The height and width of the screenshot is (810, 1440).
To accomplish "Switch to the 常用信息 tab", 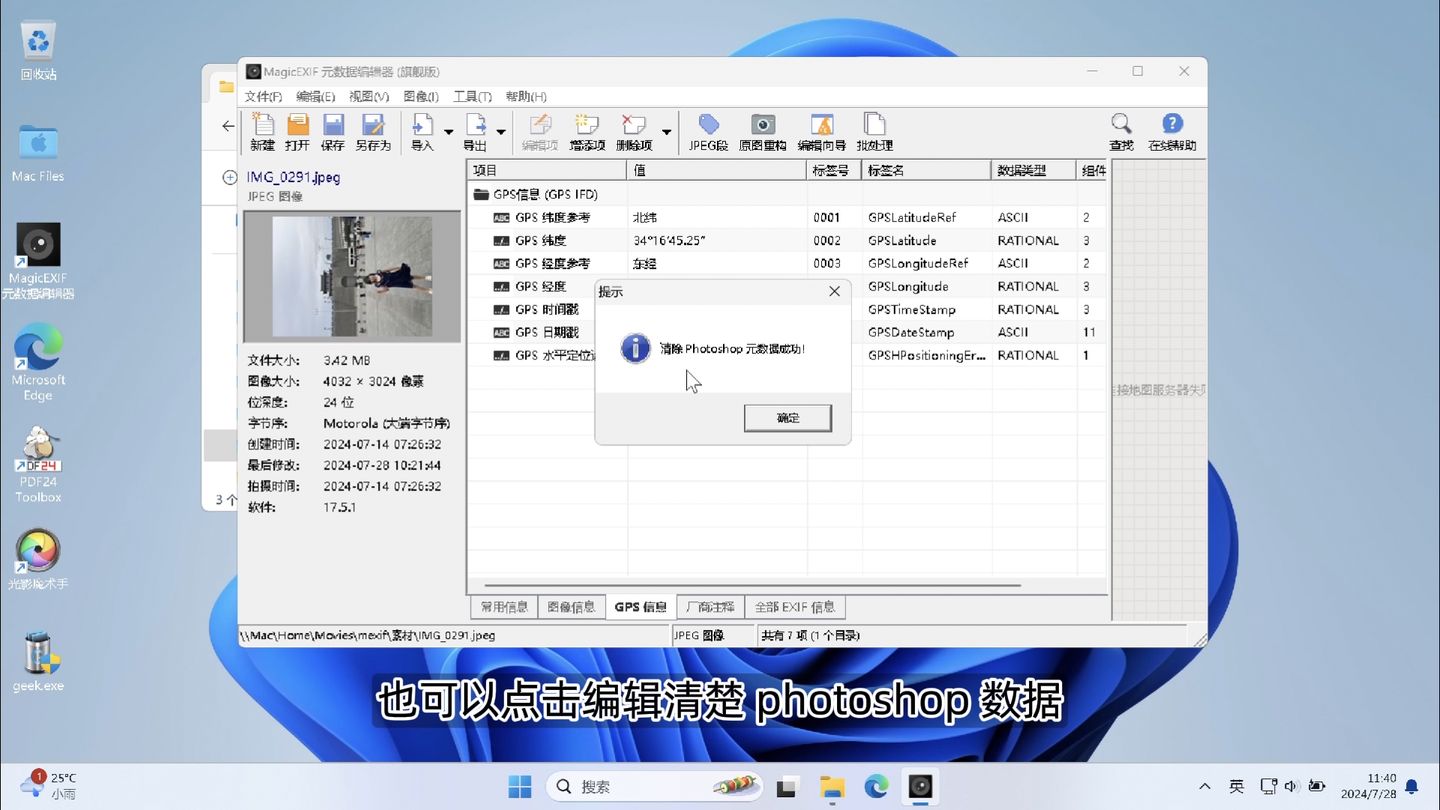I will pyautogui.click(x=504, y=607).
